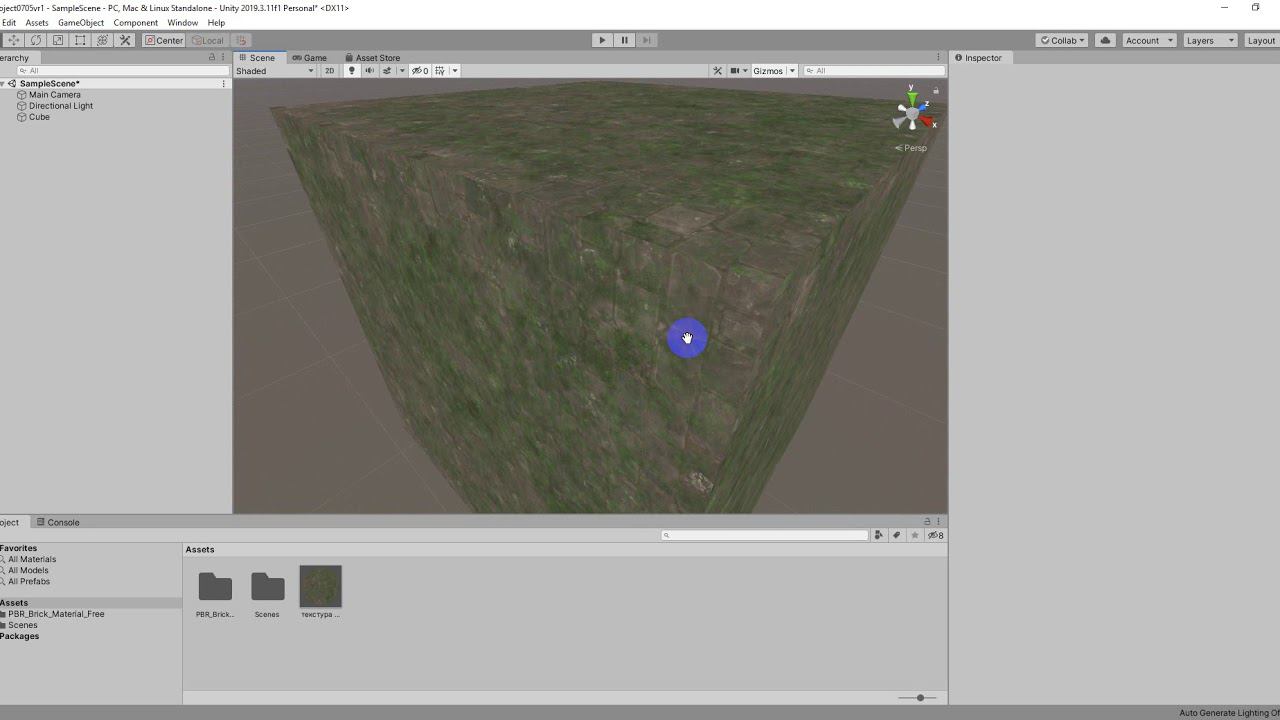Open the Gizmos dropdown arrow
Screen dimensions: 1280x720
click(x=792, y=71)
